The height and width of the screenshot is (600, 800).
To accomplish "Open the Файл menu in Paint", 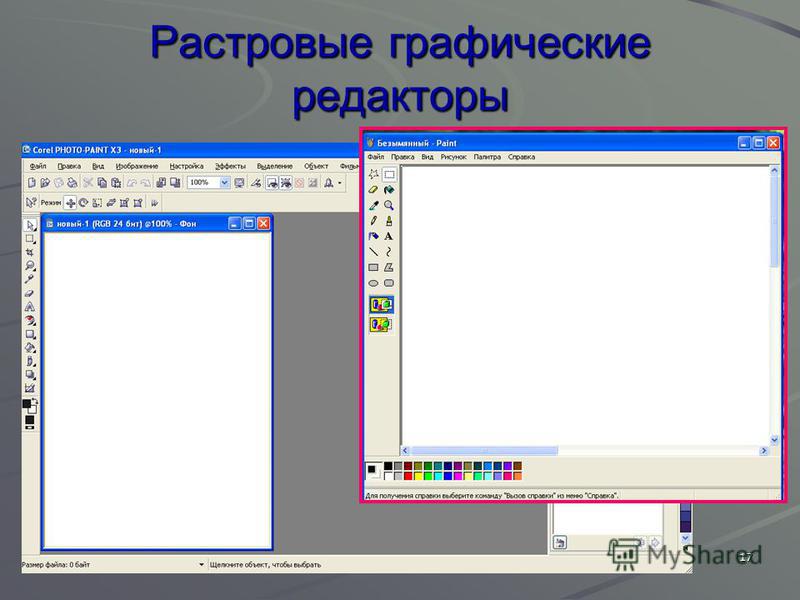I will click(376, 157).
